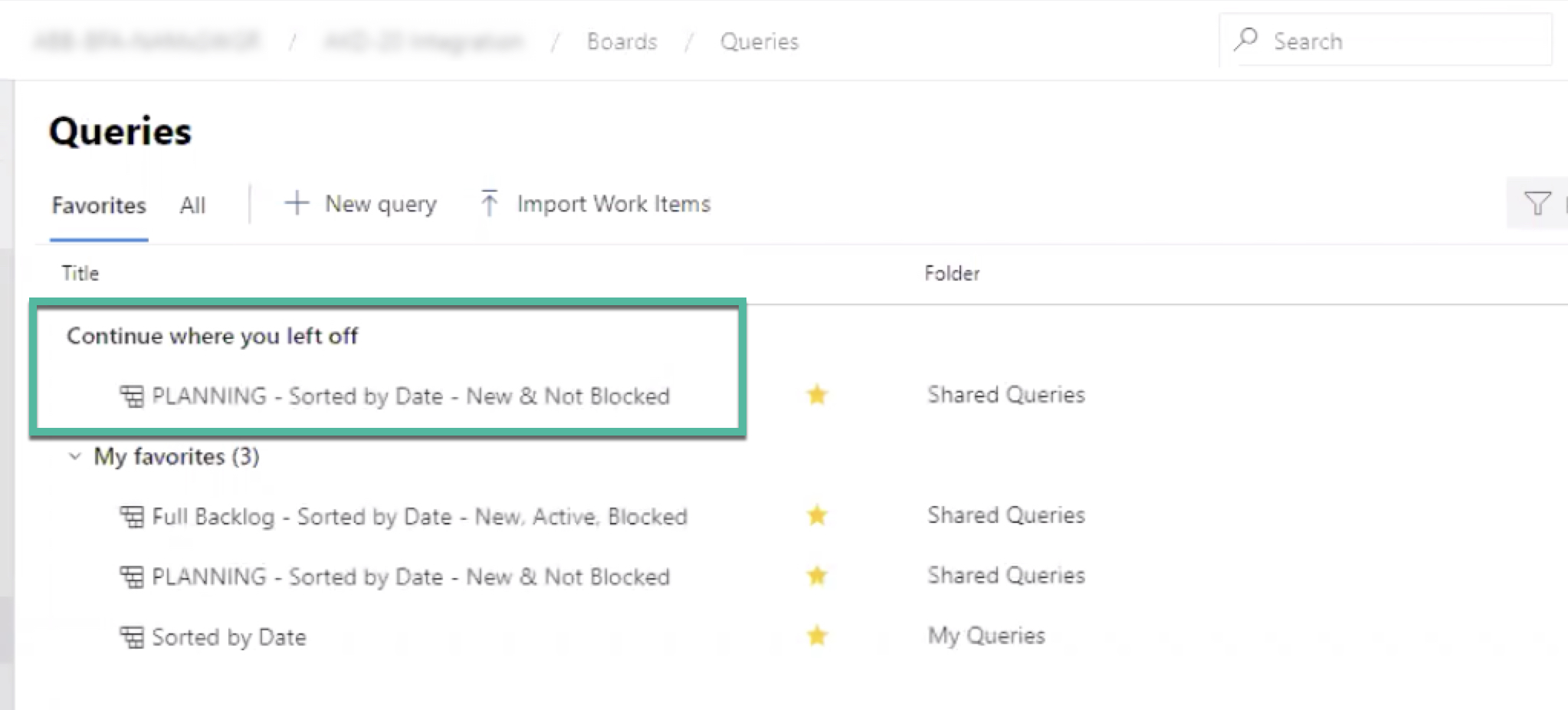Click the query icon beside Sorted by Date
This screenshot has width=1568, height=710.
pos(132,637)
